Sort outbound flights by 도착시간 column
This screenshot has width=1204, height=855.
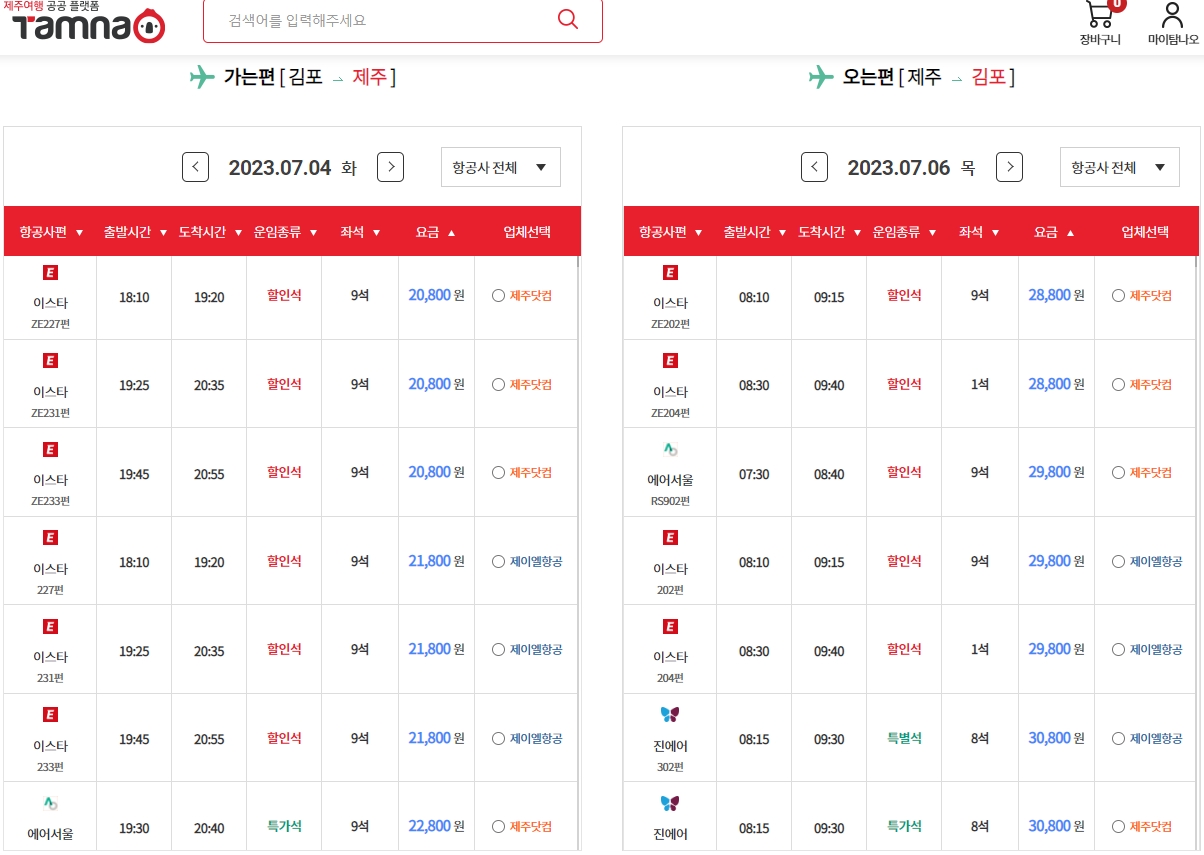[210, 232]
